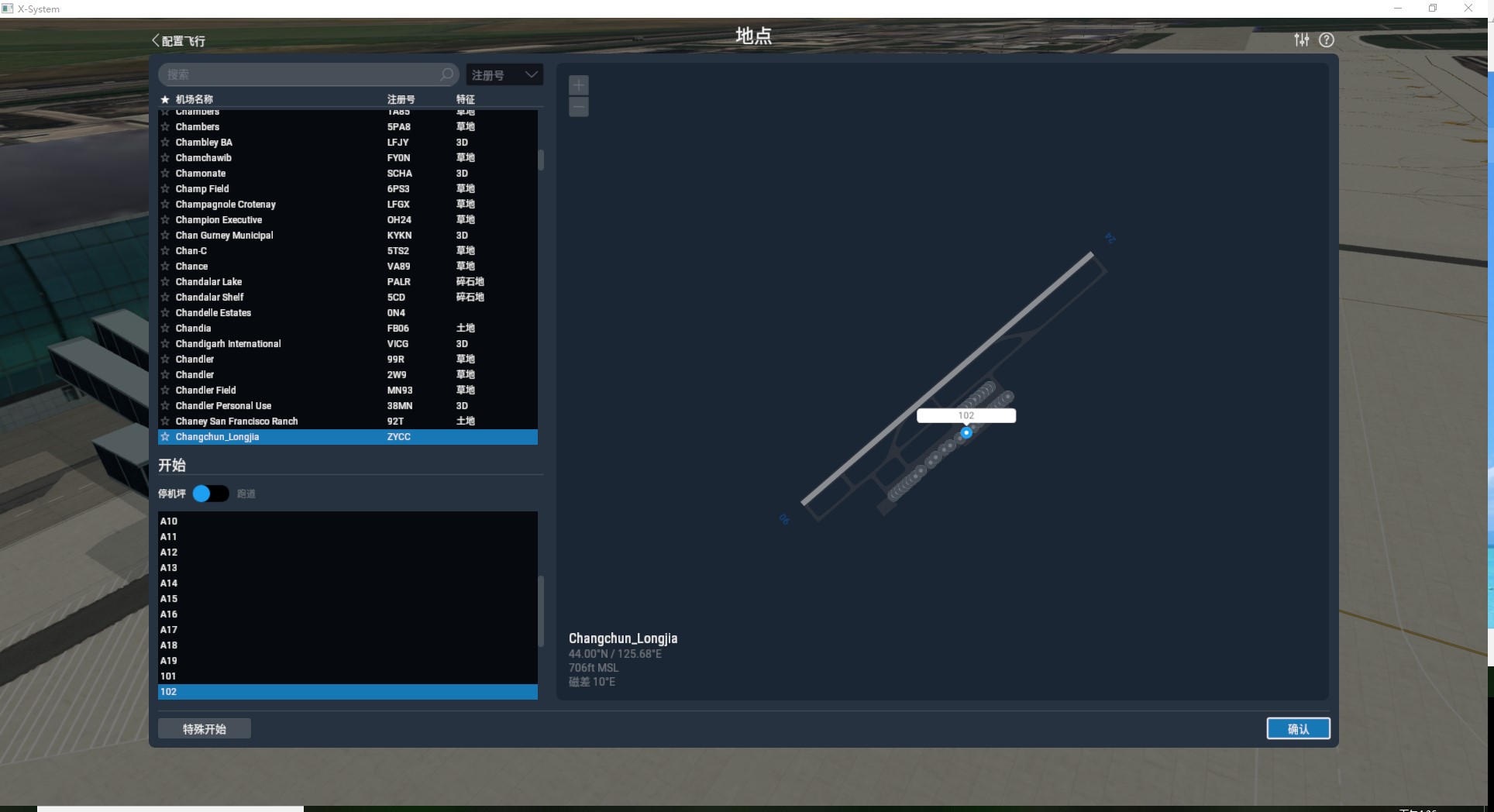Viewport: 1494px width, 812px height.
Task: Select ramp start A11
Action: (348, 537)
